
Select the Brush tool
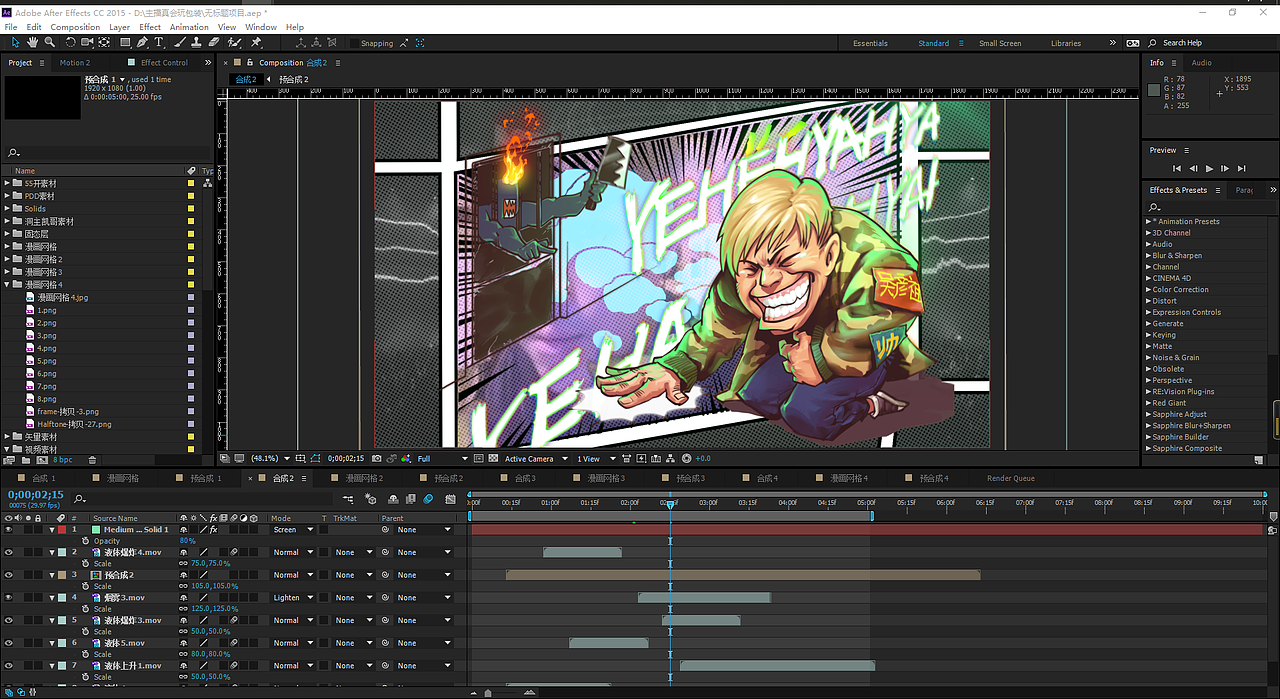180,43
